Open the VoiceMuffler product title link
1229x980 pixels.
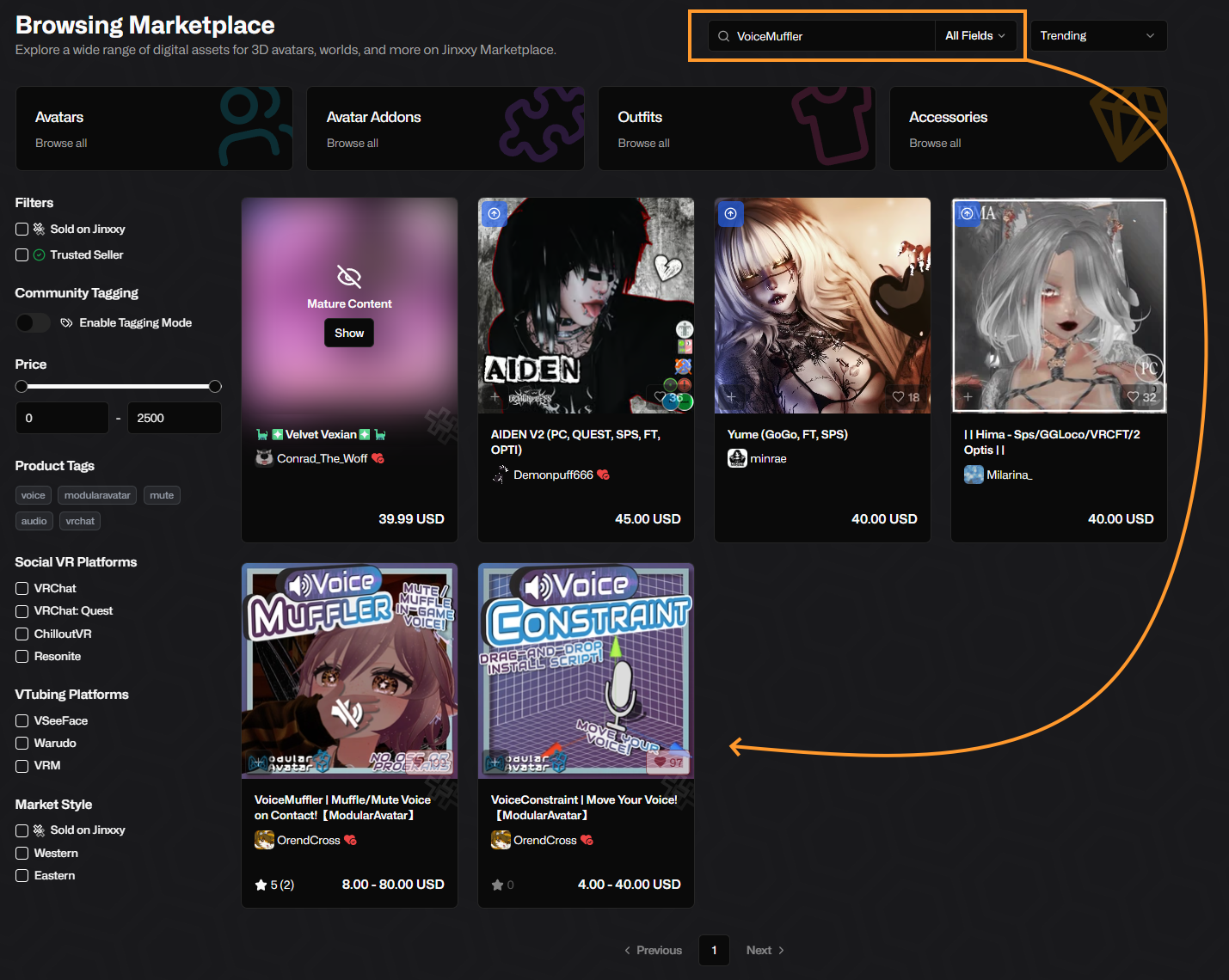click(x=342, y=807)
